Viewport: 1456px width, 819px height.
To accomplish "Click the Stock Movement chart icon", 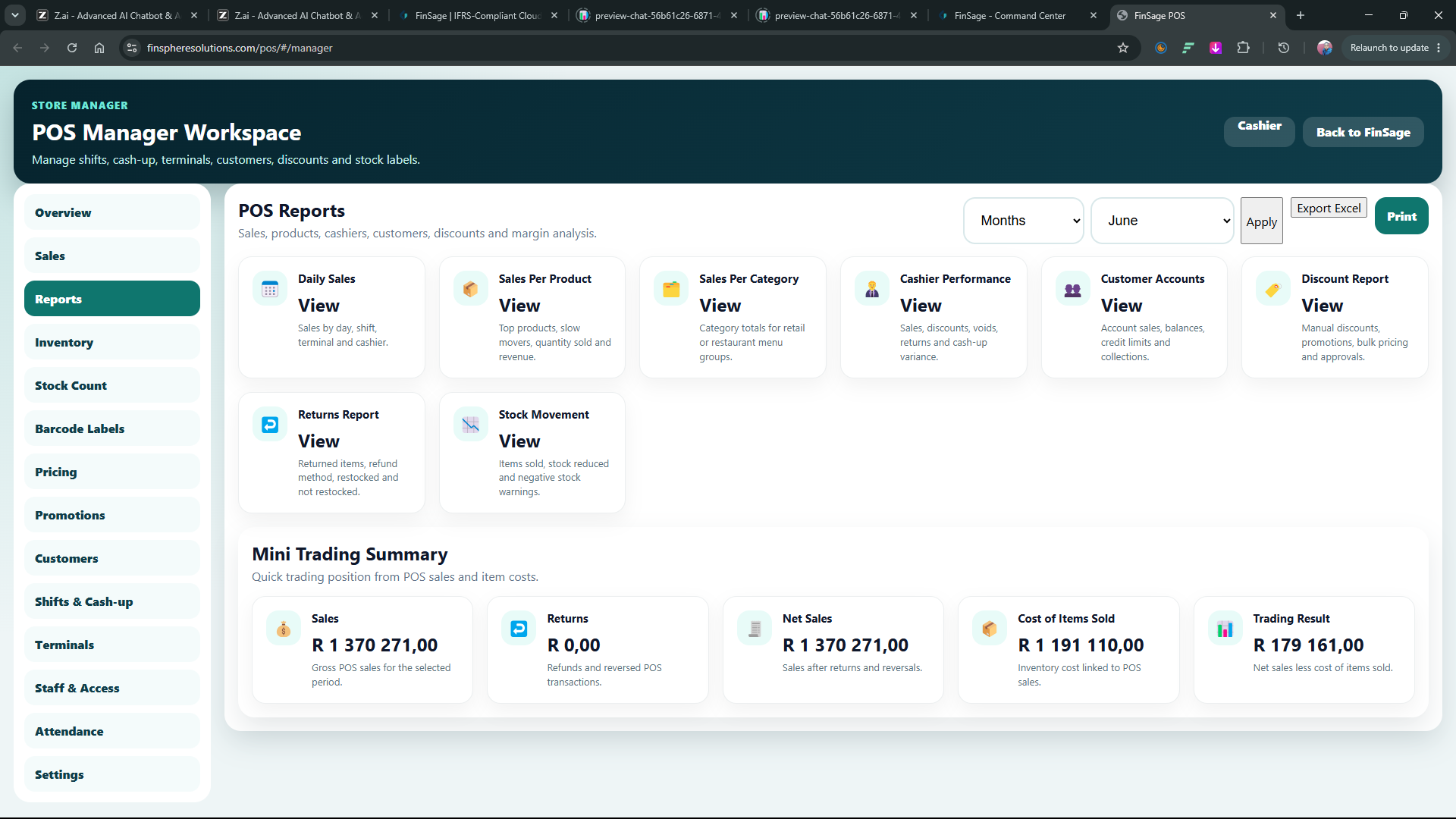I will pyautogui.click(x=470, y=425).
